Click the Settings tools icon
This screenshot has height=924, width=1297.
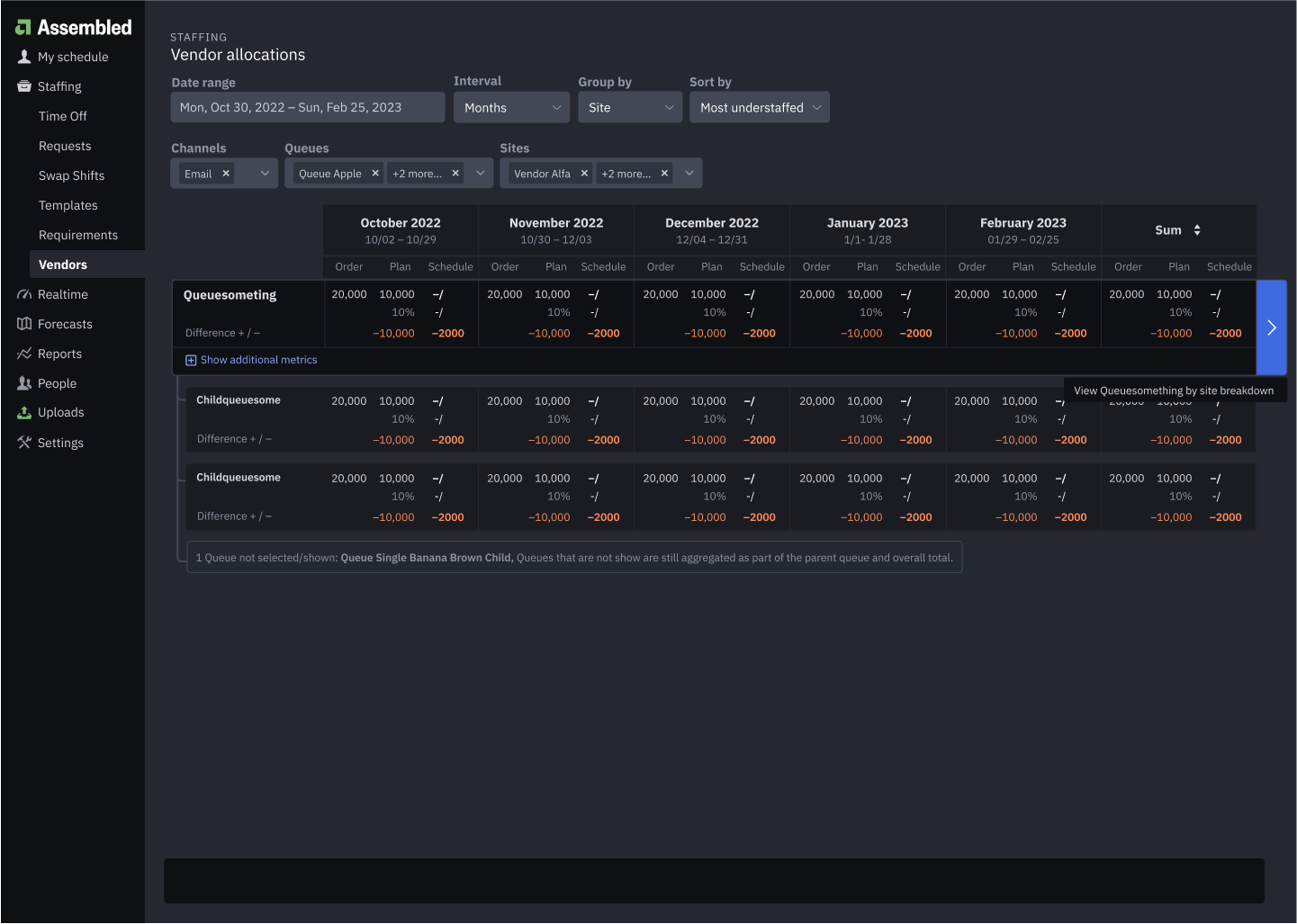tap(24, 443)
